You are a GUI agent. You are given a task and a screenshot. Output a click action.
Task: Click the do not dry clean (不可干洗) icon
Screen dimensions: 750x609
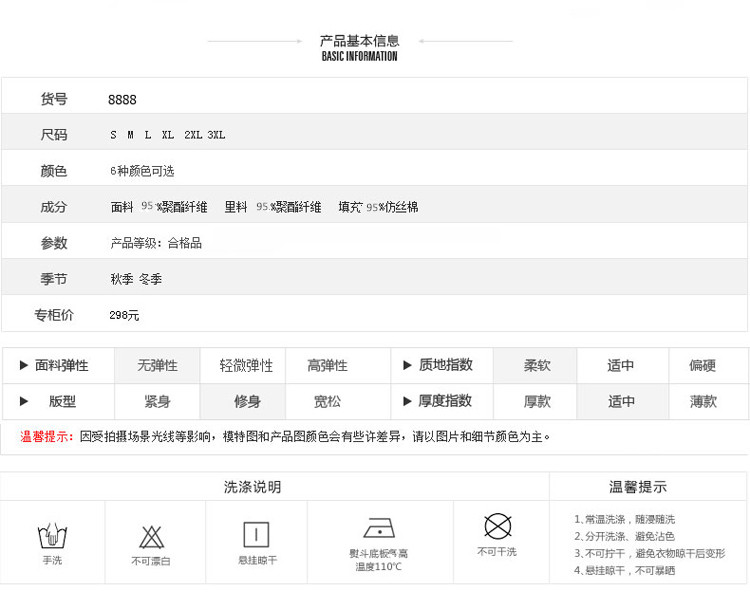click(497, 526)
